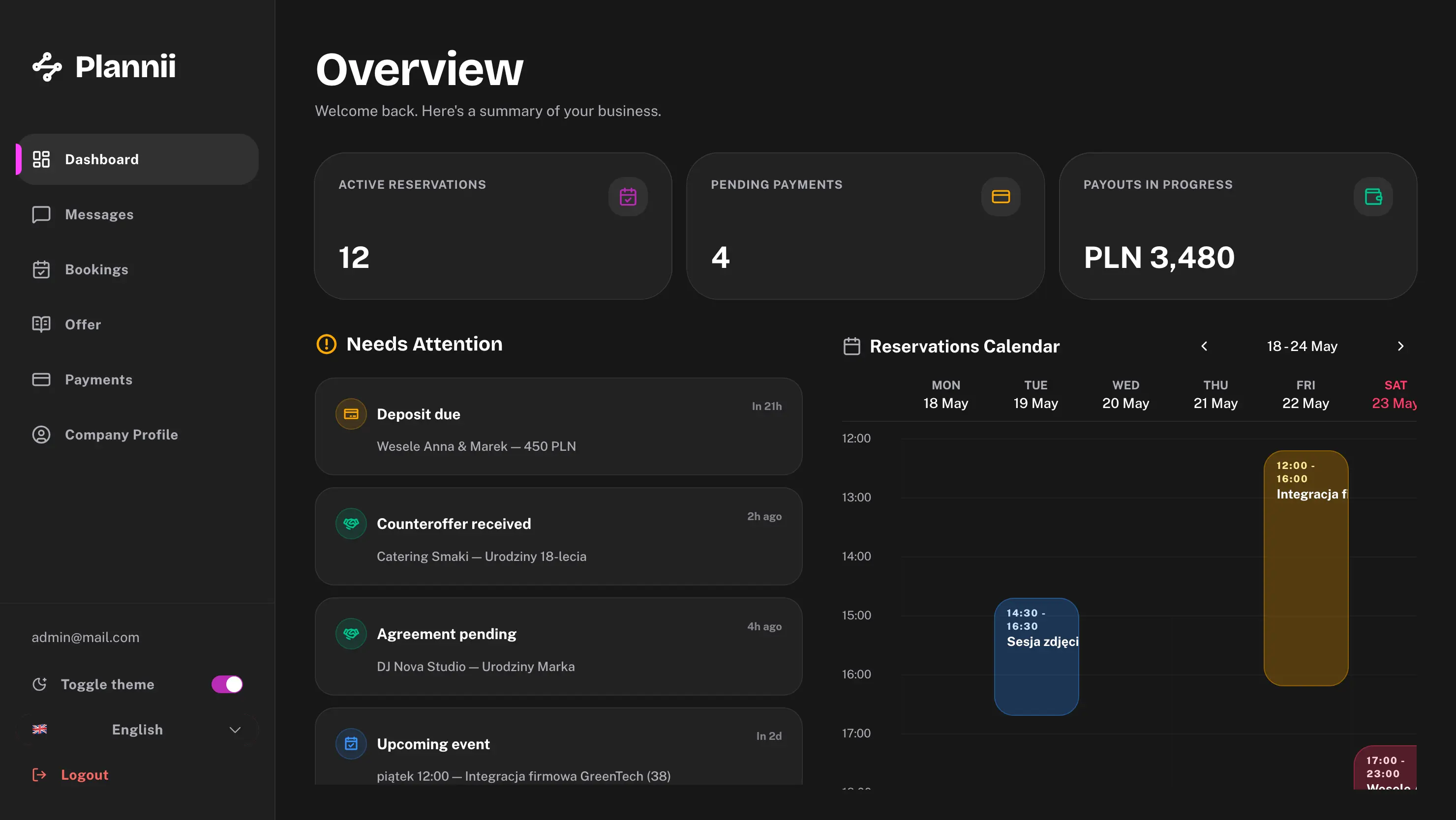Click the WED 20 May column header
Screen dimensions: 1456x820
[x=1125, y=394]
